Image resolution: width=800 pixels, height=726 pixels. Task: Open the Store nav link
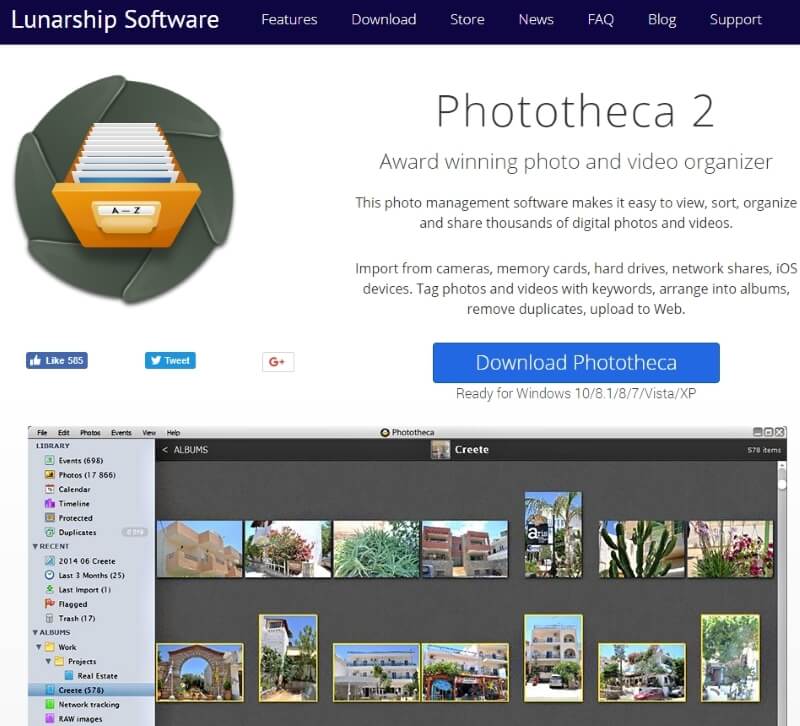click(467, 20)
